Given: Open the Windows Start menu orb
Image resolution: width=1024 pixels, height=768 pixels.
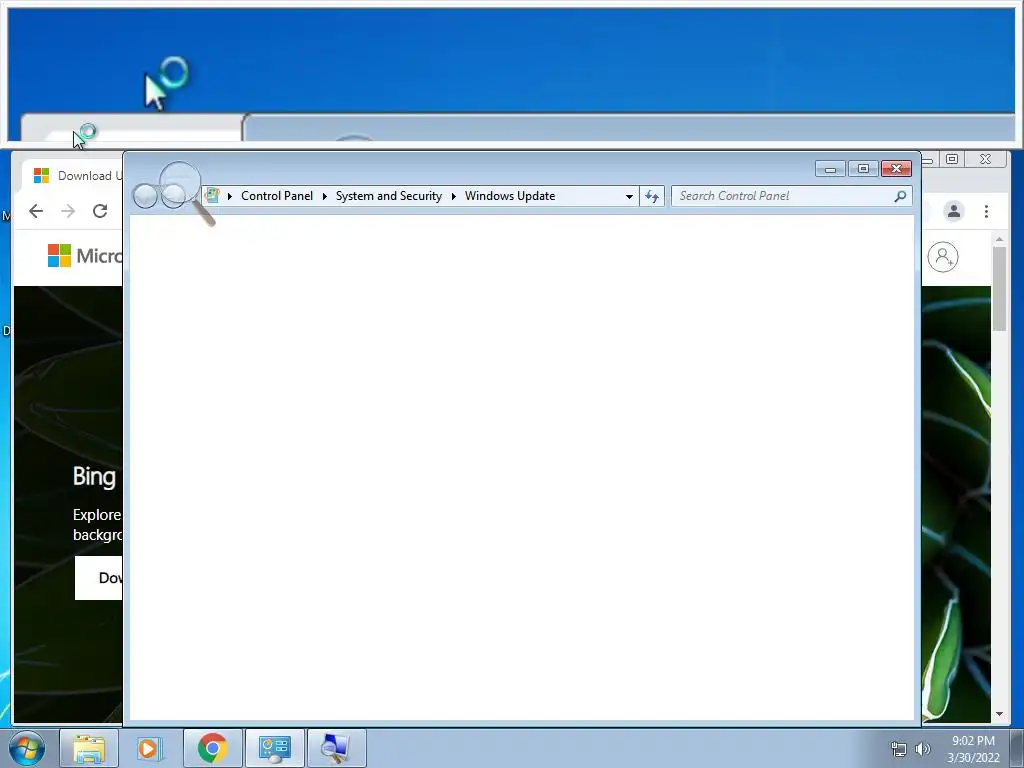Looking at the screenshot, I should click(27, 748).
